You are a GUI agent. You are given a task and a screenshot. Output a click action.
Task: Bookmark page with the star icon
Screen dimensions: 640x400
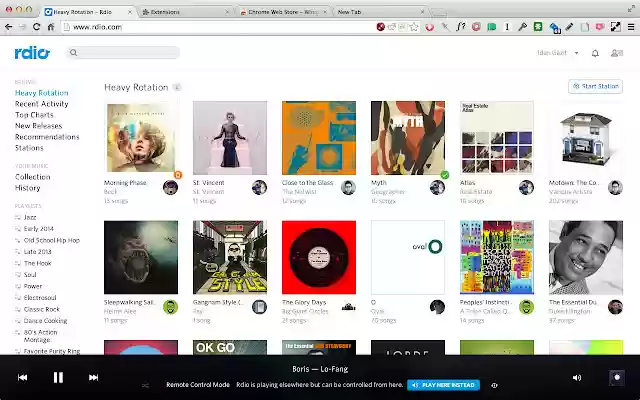pyautogui.click(x=414, y=27)
